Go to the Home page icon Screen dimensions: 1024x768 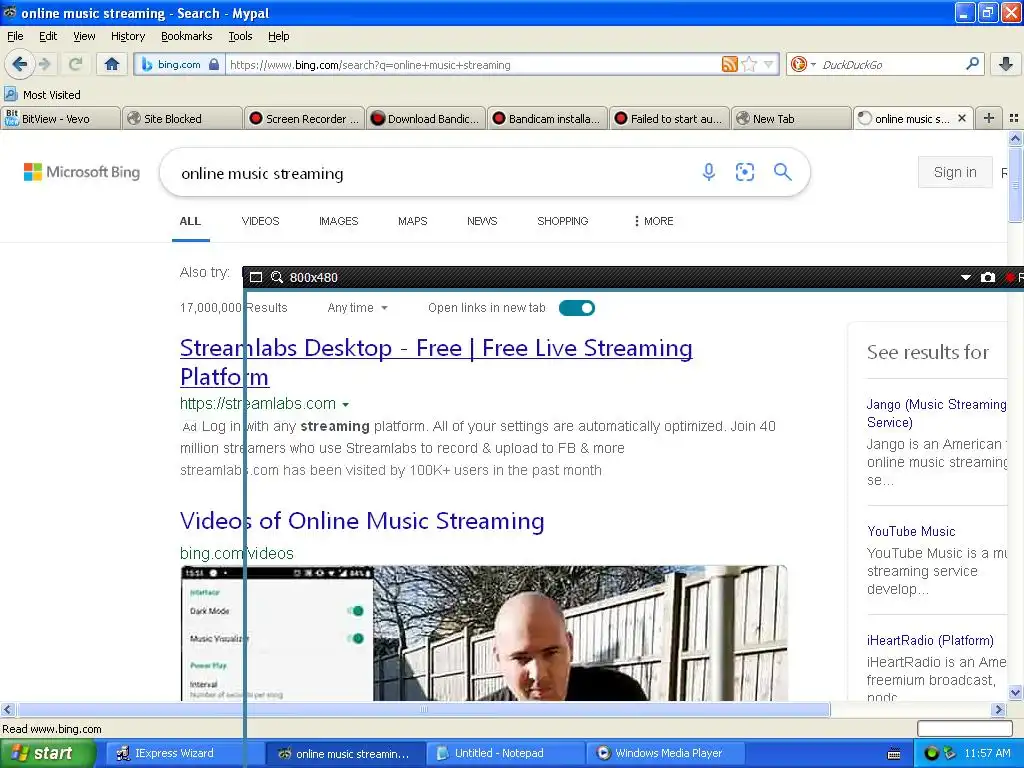112,65
